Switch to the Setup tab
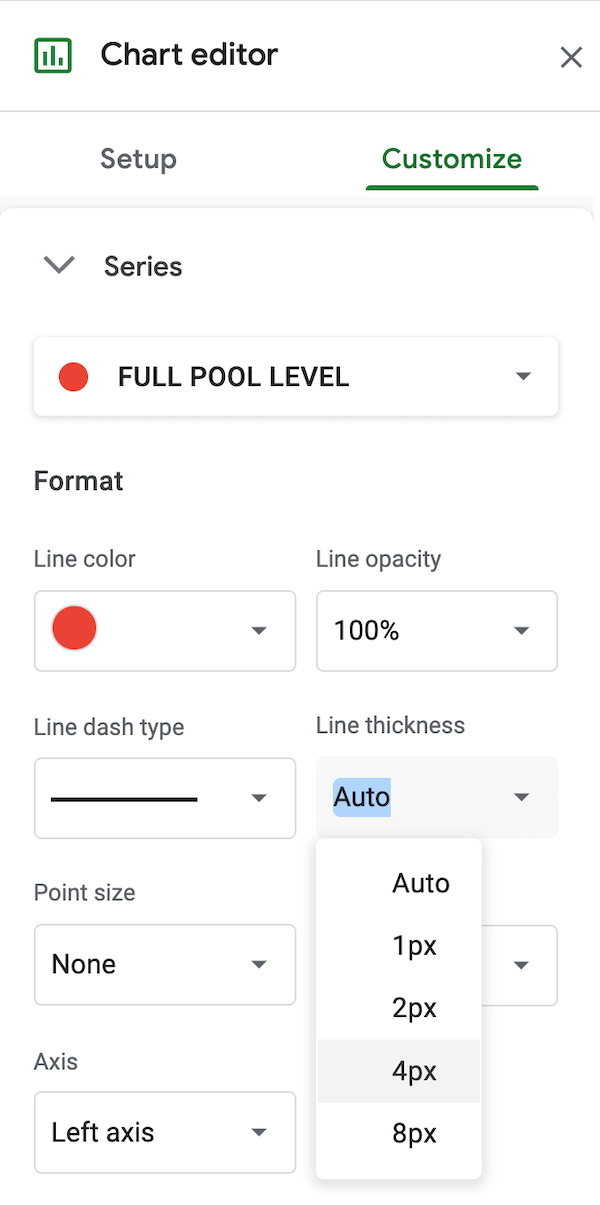 pos(138,158)
